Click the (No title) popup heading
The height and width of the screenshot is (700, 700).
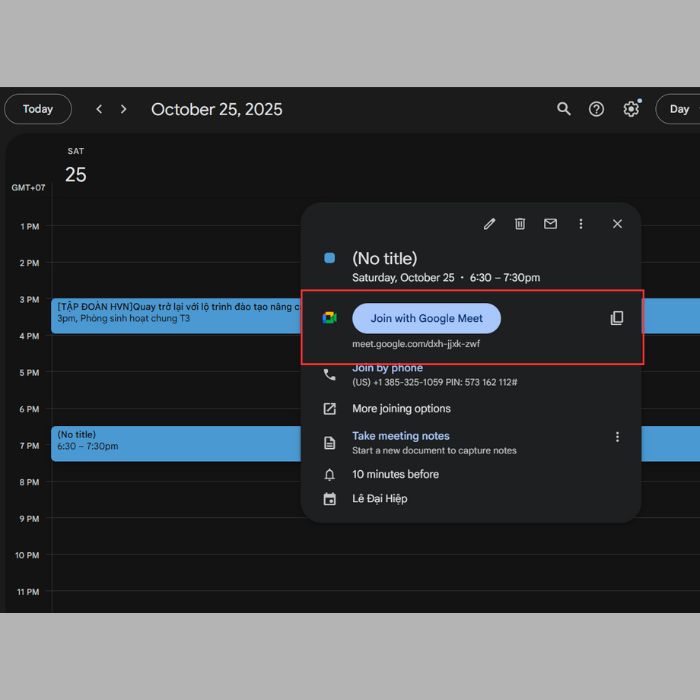(x=384, y=258)
